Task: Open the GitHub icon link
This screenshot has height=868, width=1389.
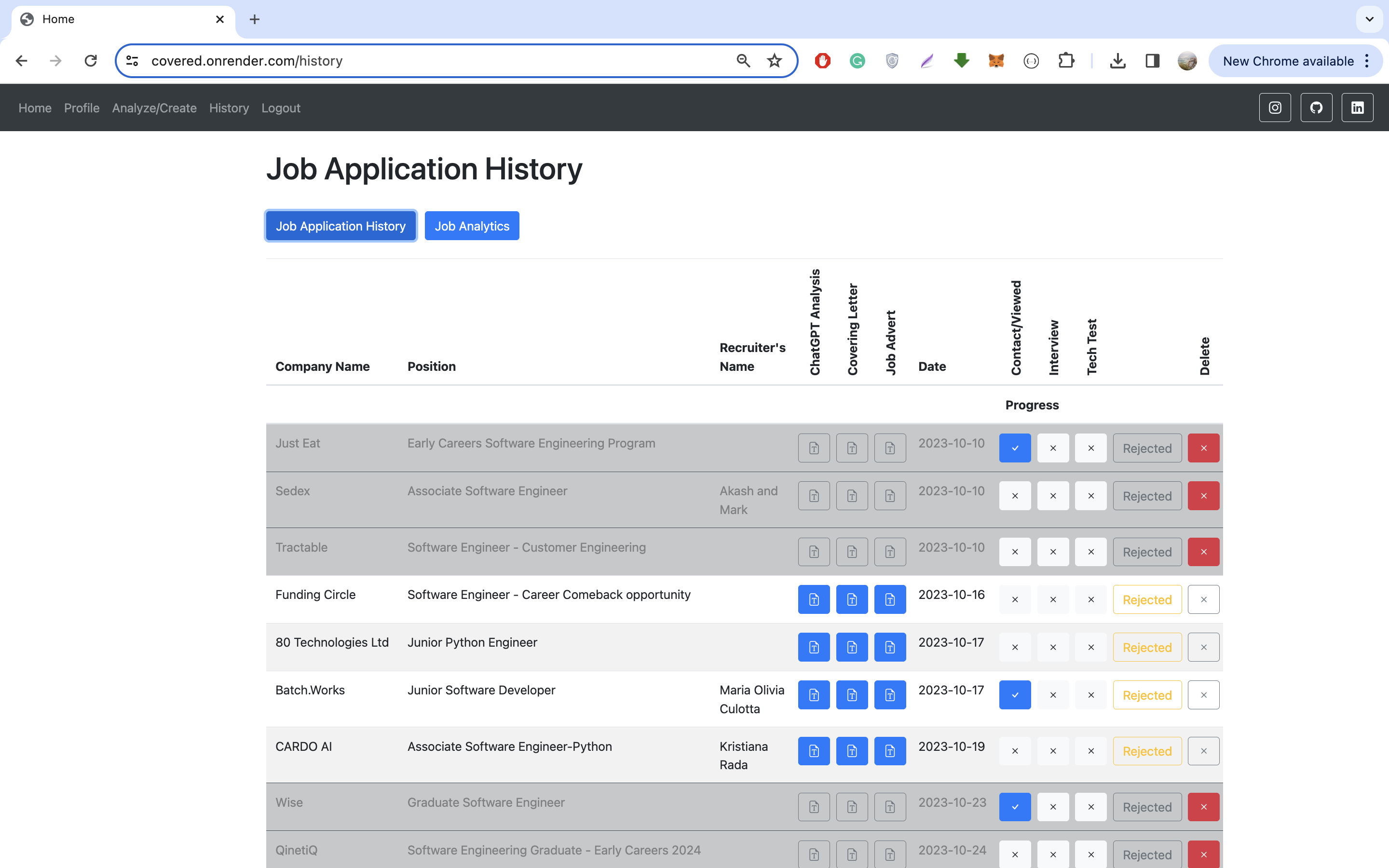Action: [x=1316, y=108]
